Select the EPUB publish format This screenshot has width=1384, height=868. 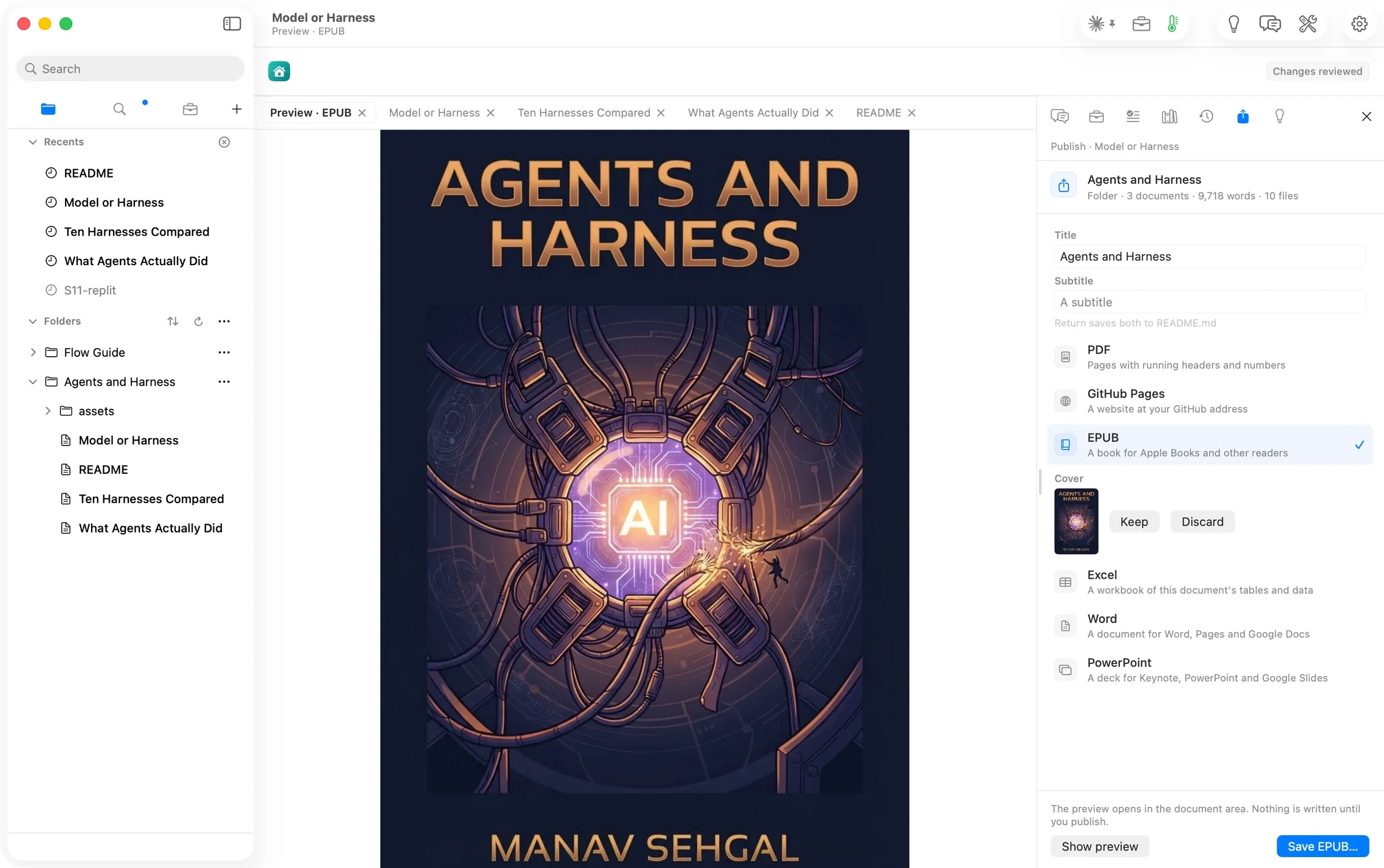(x=1209, y=445)
